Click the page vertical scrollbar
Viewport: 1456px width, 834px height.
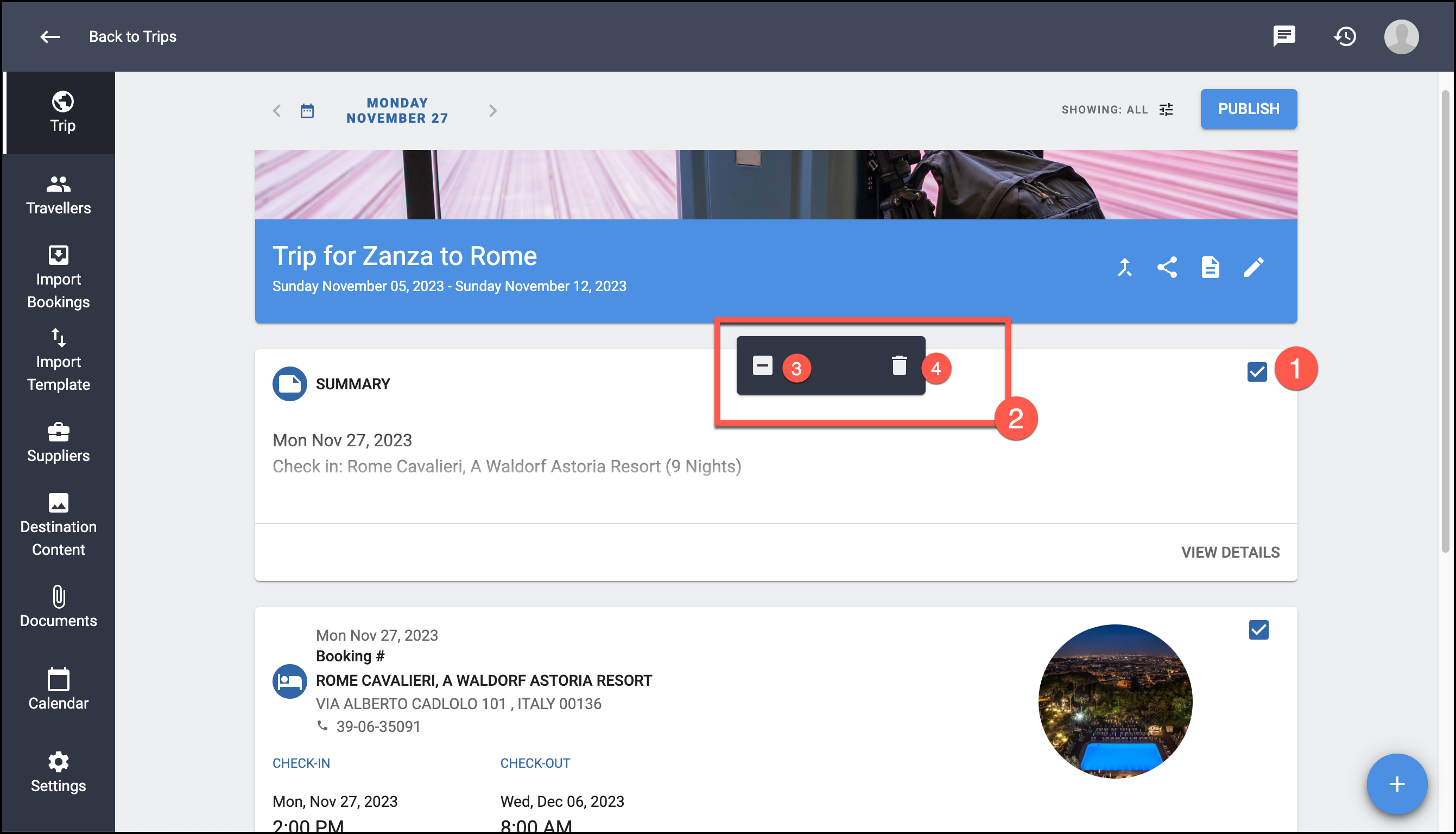(x=1445, y=321)
